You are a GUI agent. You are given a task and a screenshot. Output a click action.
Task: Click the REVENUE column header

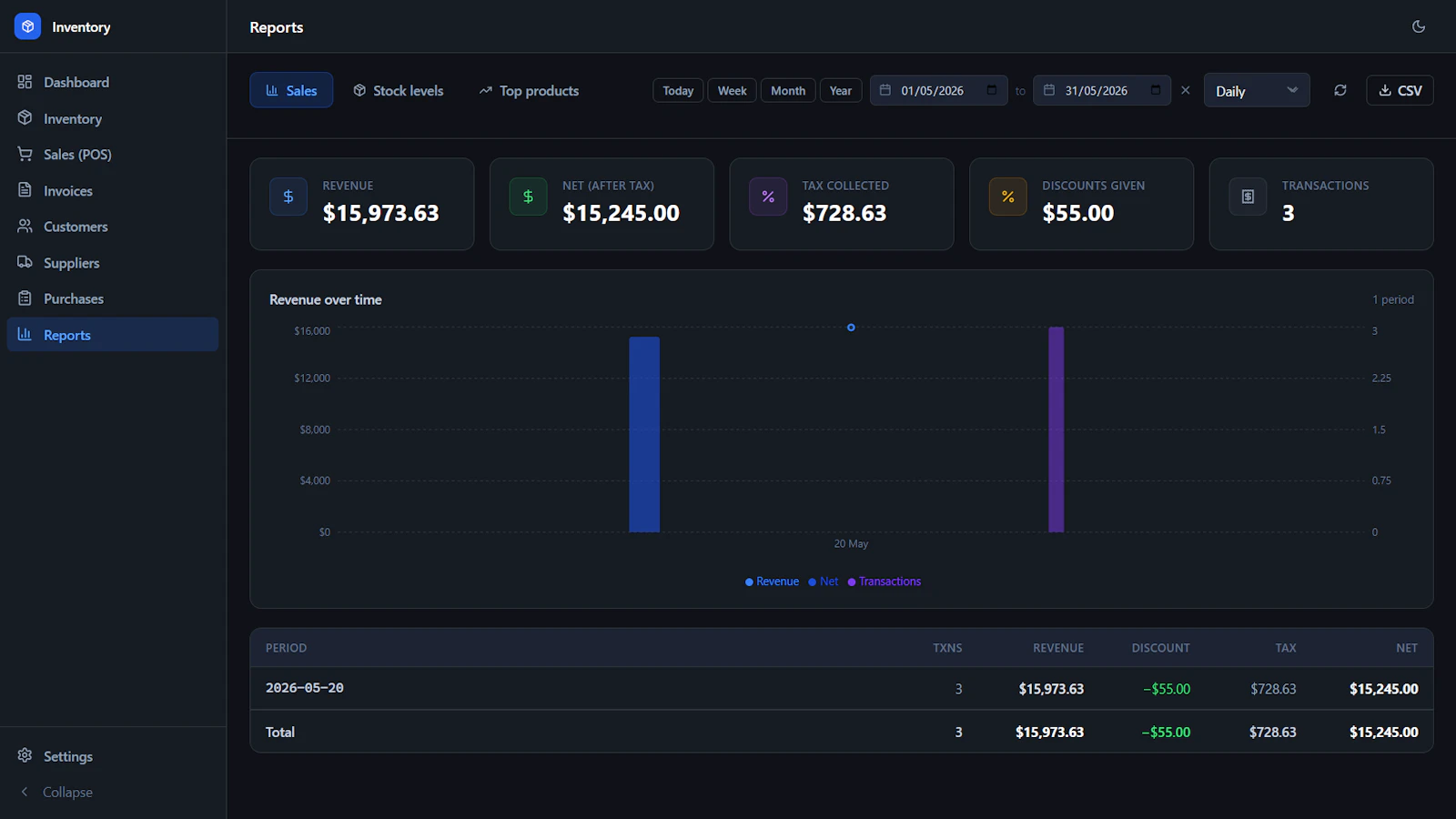[x=1058, y=648]
